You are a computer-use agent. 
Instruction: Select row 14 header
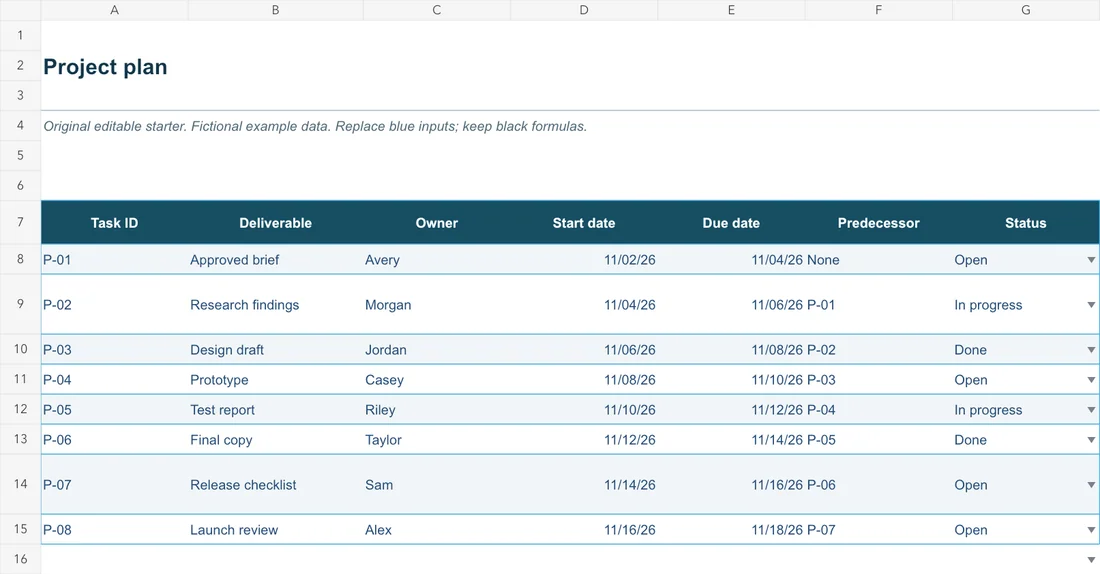click(20, 484)
